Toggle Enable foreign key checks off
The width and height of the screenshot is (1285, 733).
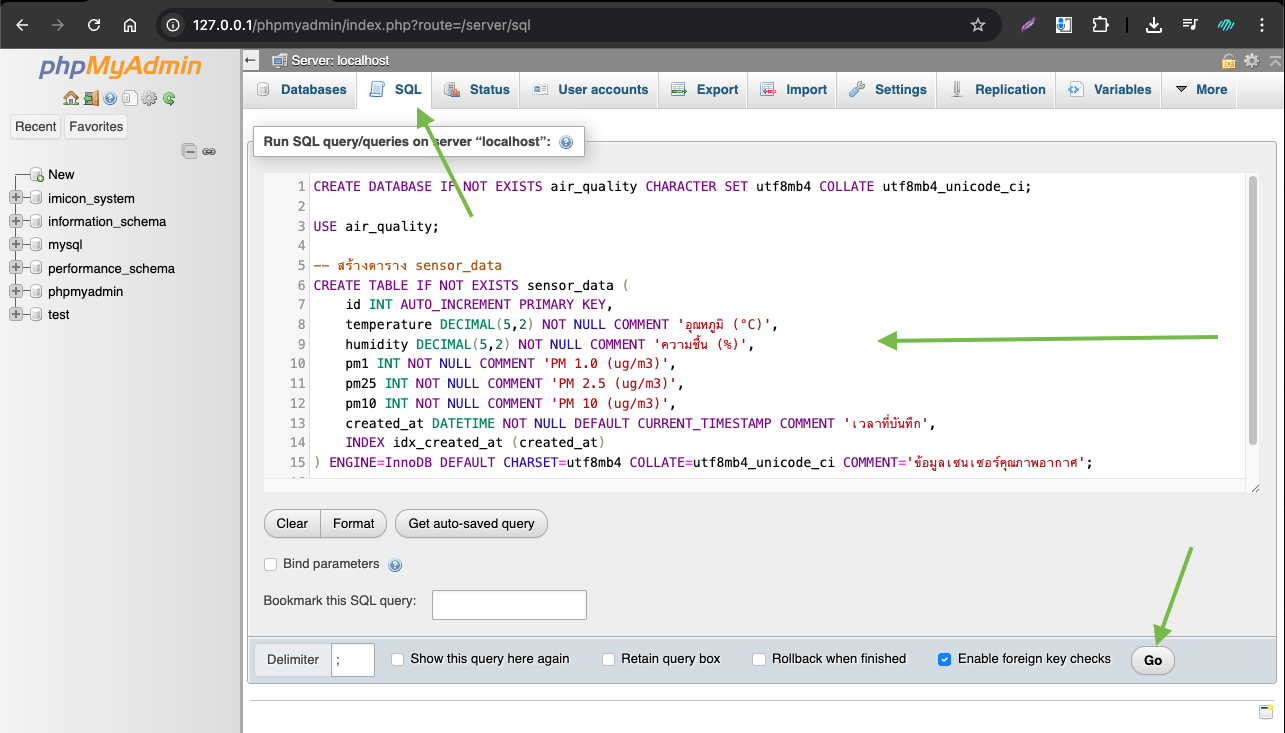tap(945, 659)
